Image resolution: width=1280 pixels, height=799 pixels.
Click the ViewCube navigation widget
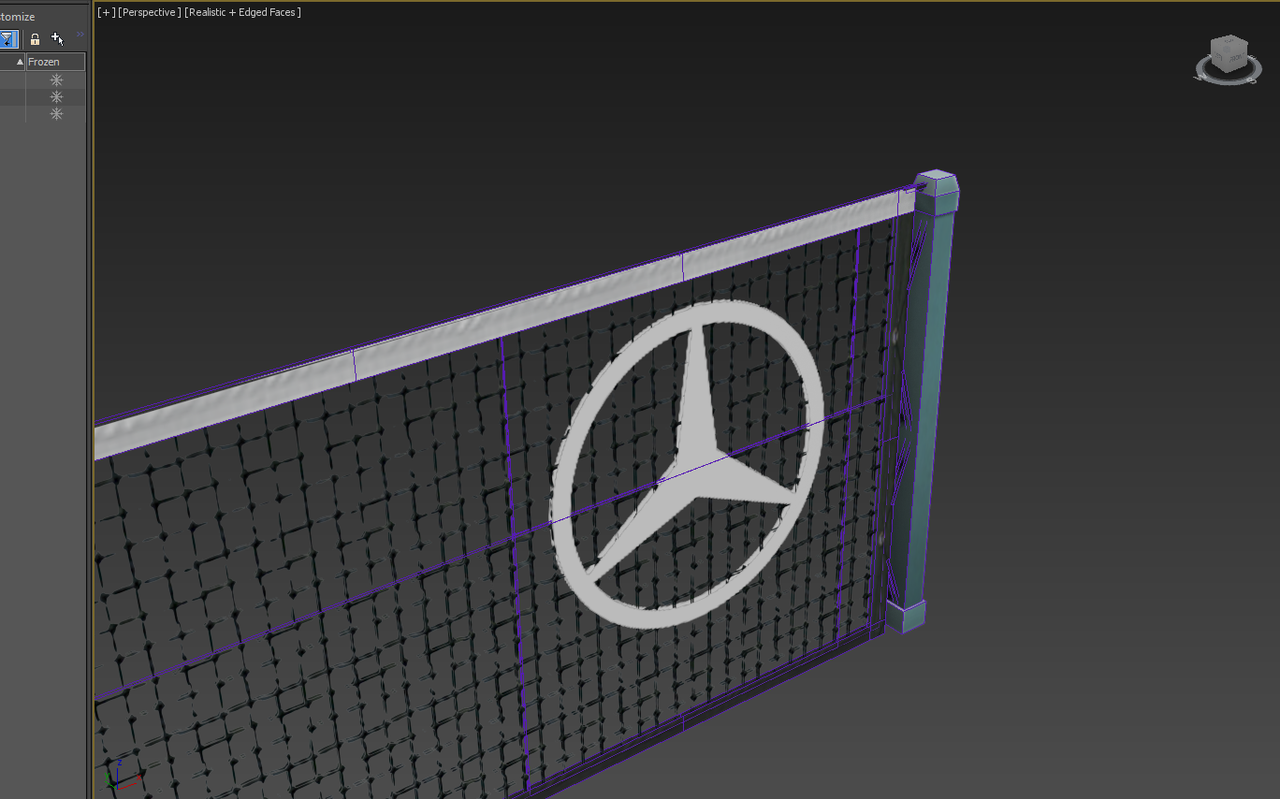(1228, 59)
